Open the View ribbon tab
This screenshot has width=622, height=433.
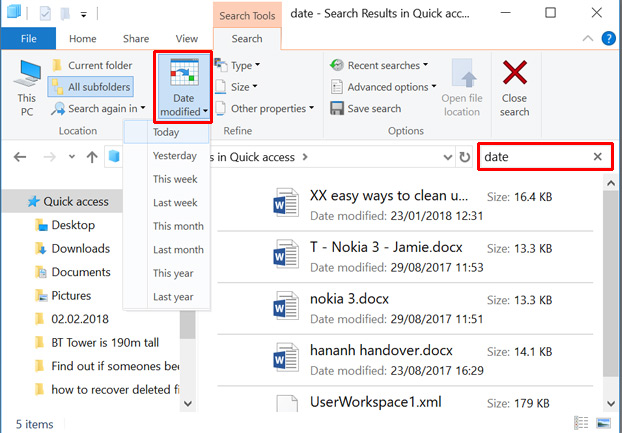click(186, 39)
